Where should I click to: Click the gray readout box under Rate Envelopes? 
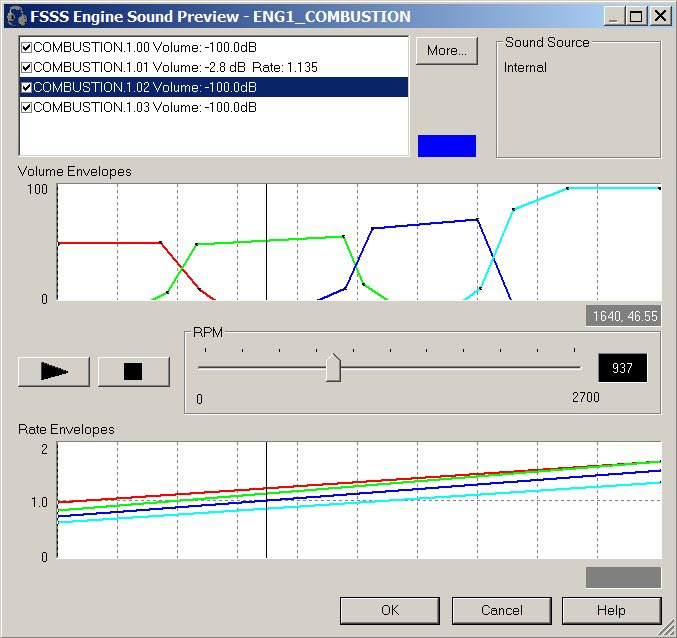(x=623, y=578)
